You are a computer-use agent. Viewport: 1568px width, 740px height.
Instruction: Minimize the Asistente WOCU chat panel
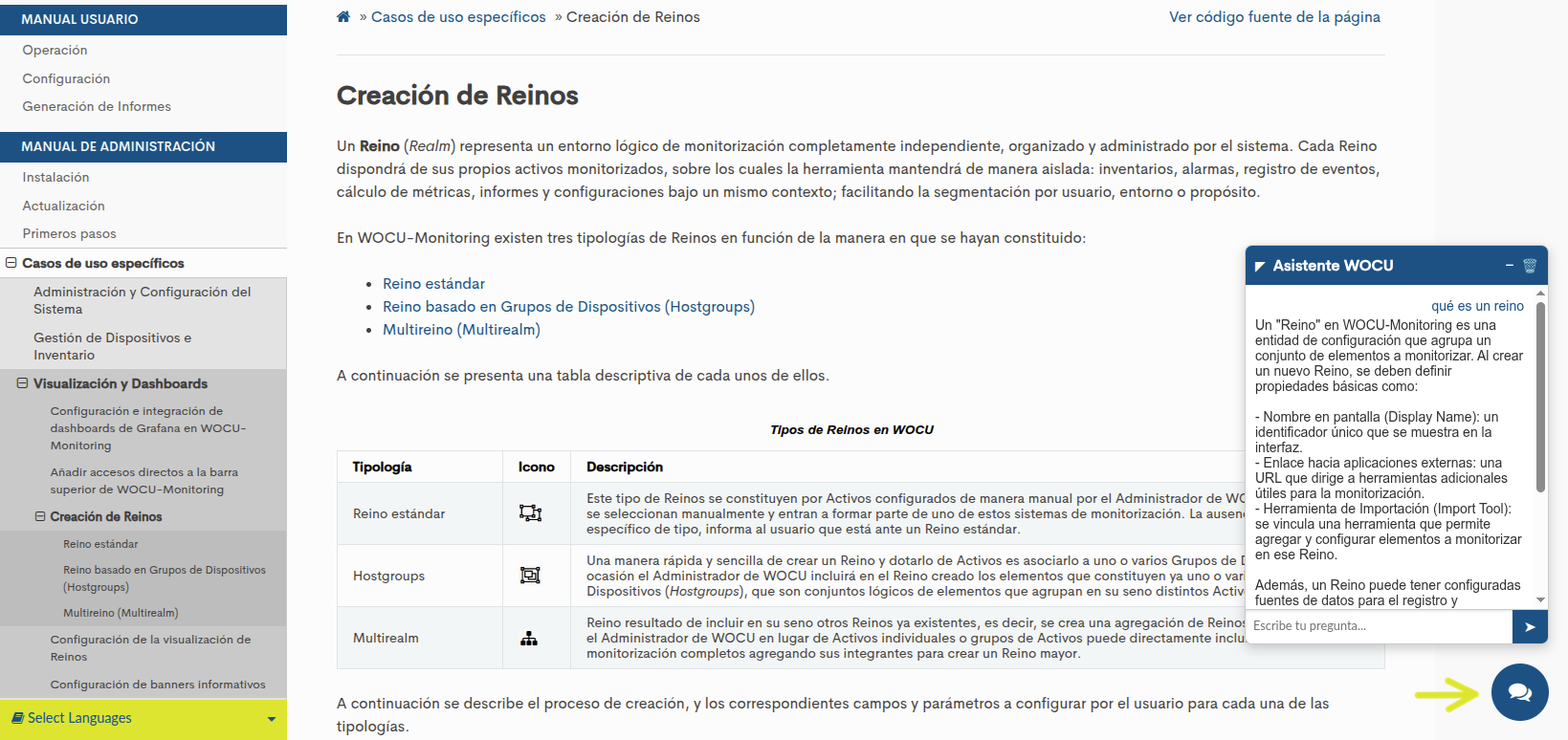point(1510,265)
